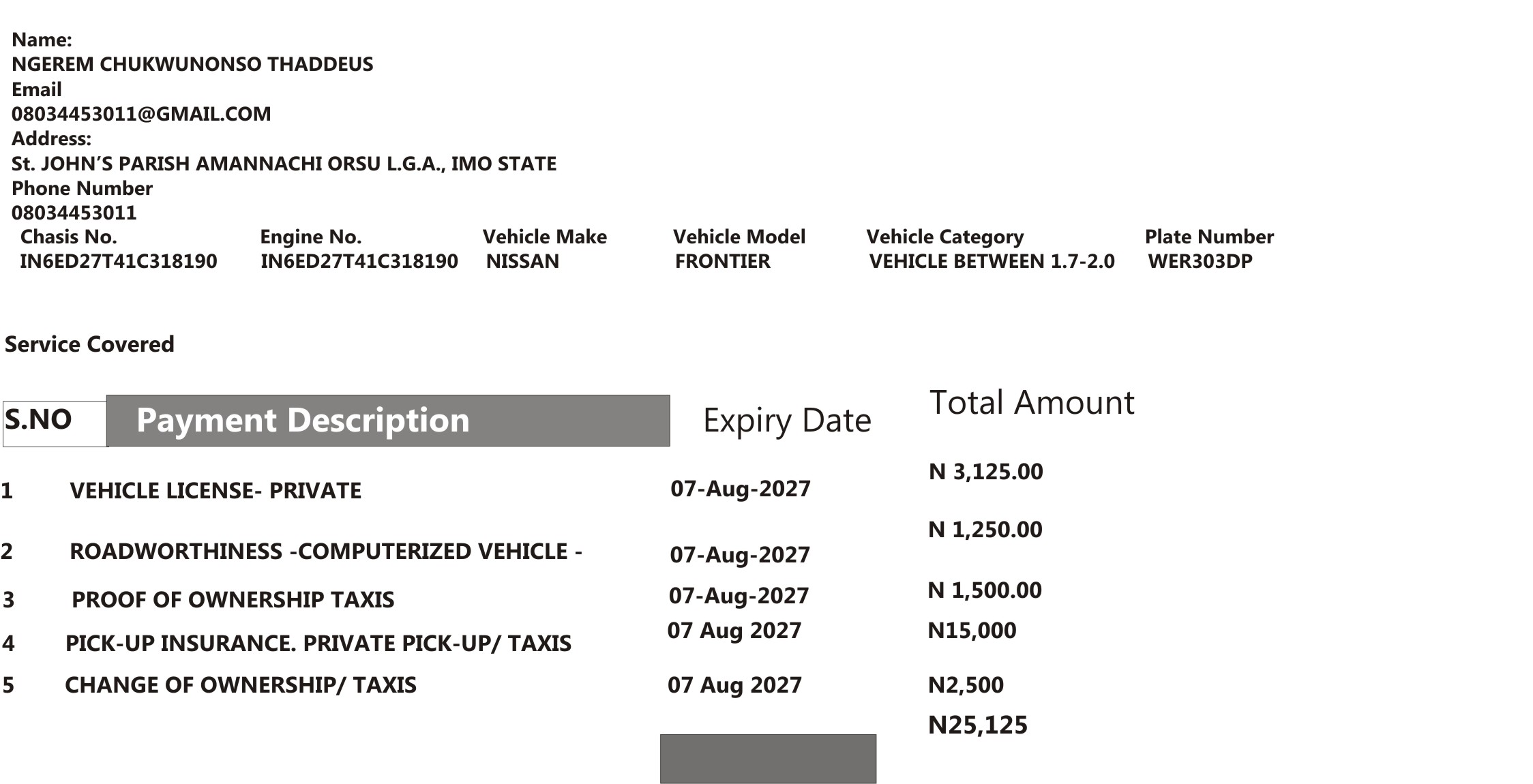Click the N 3,125.00 amount
The image size is (1533, 784).
(986, 472)
